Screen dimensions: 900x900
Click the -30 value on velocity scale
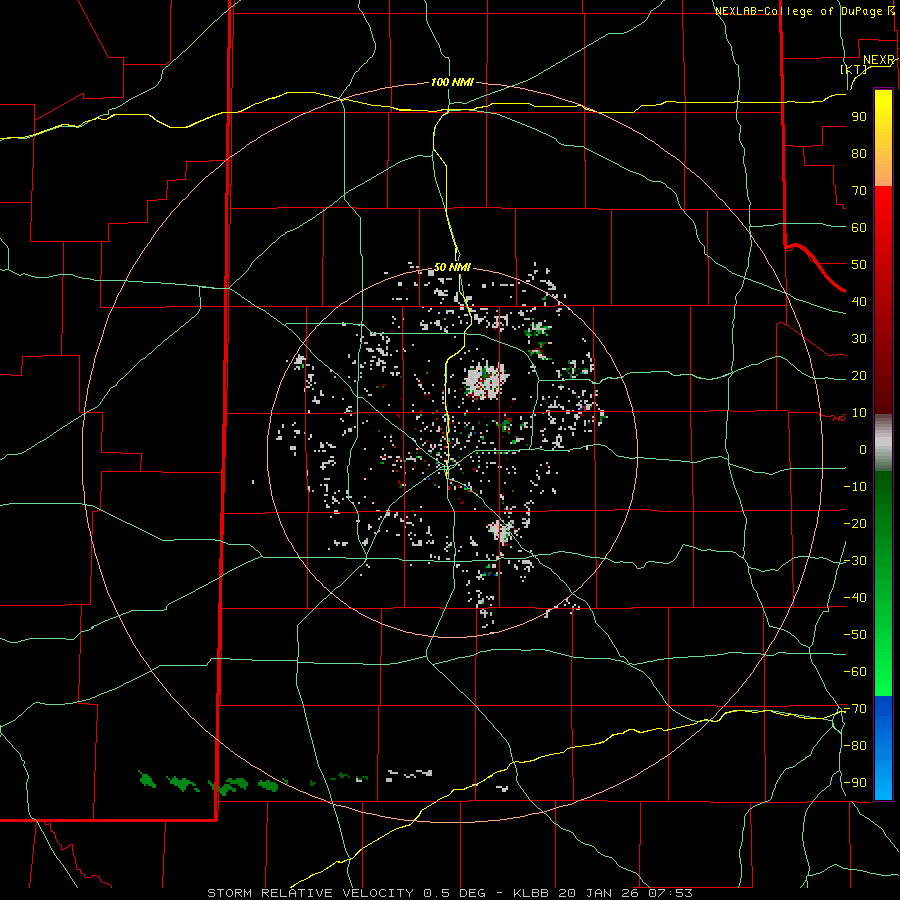coord(855,561)
